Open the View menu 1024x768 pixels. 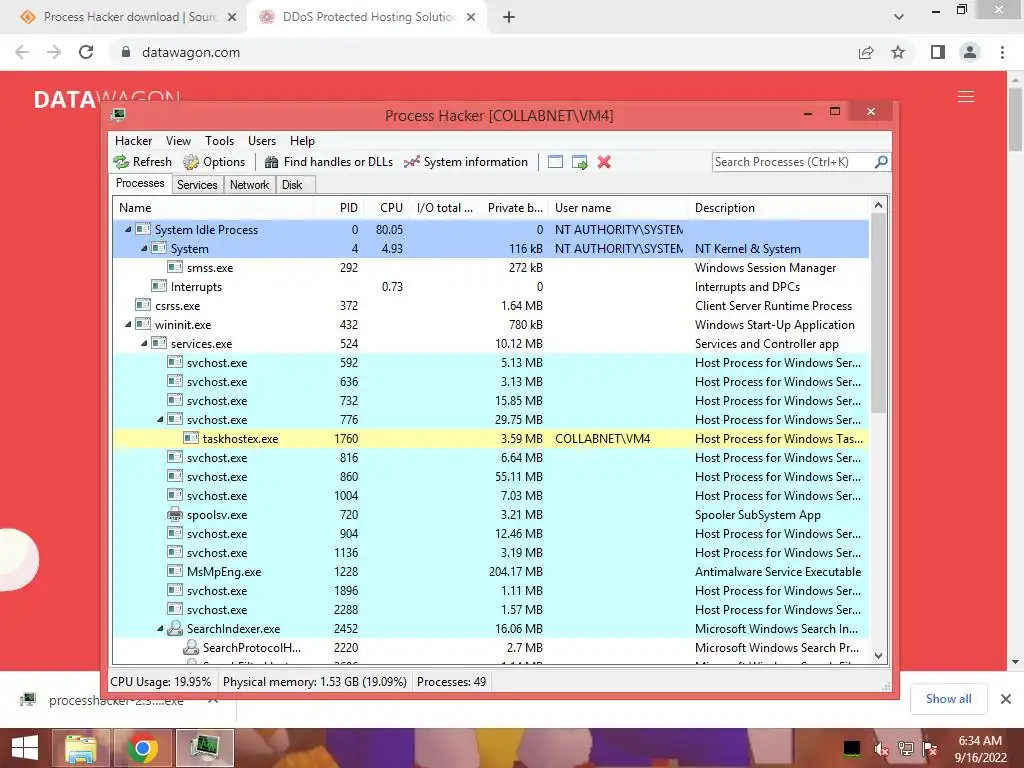tap(178, 141)
